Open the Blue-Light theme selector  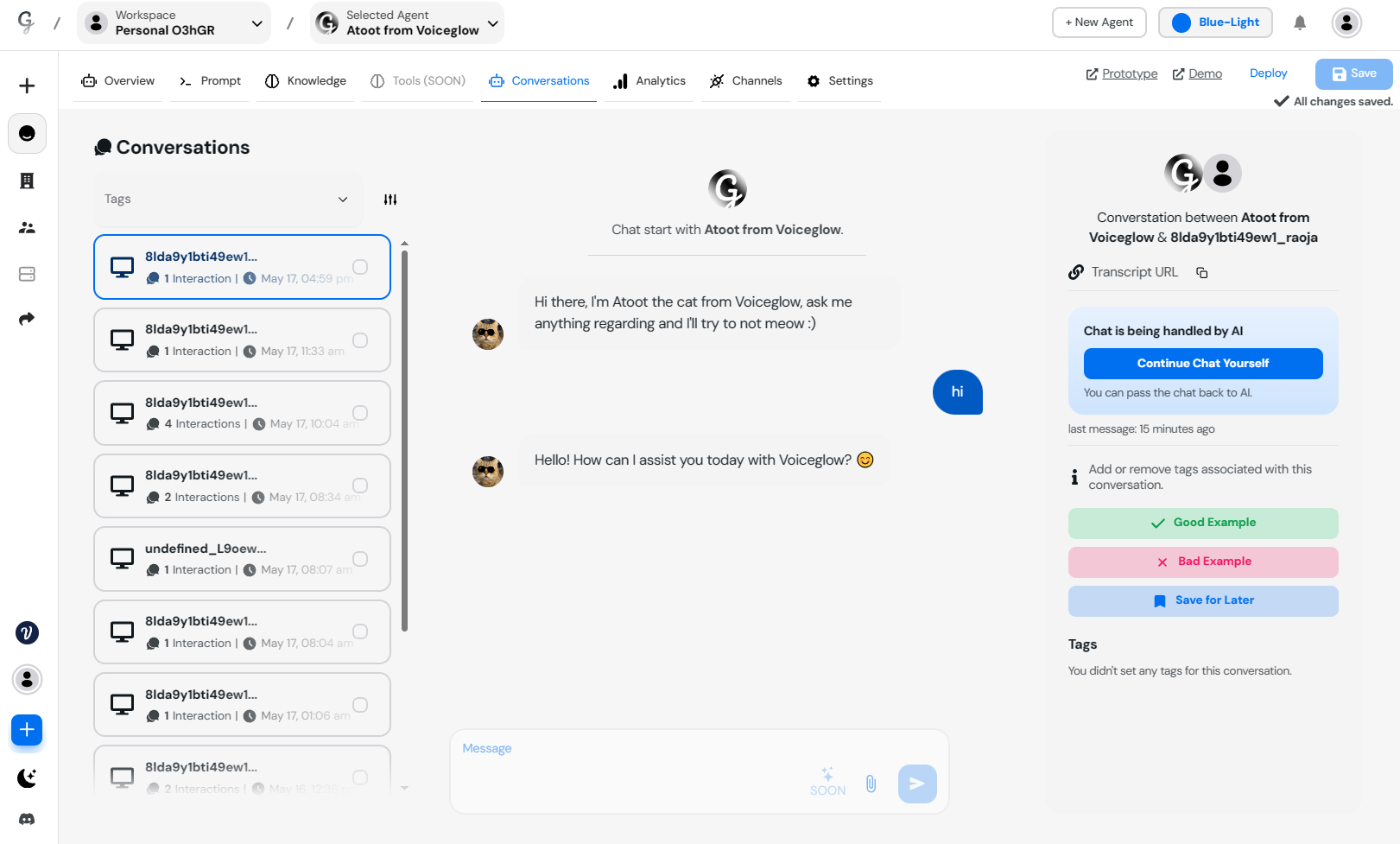tap(1215, 22)
